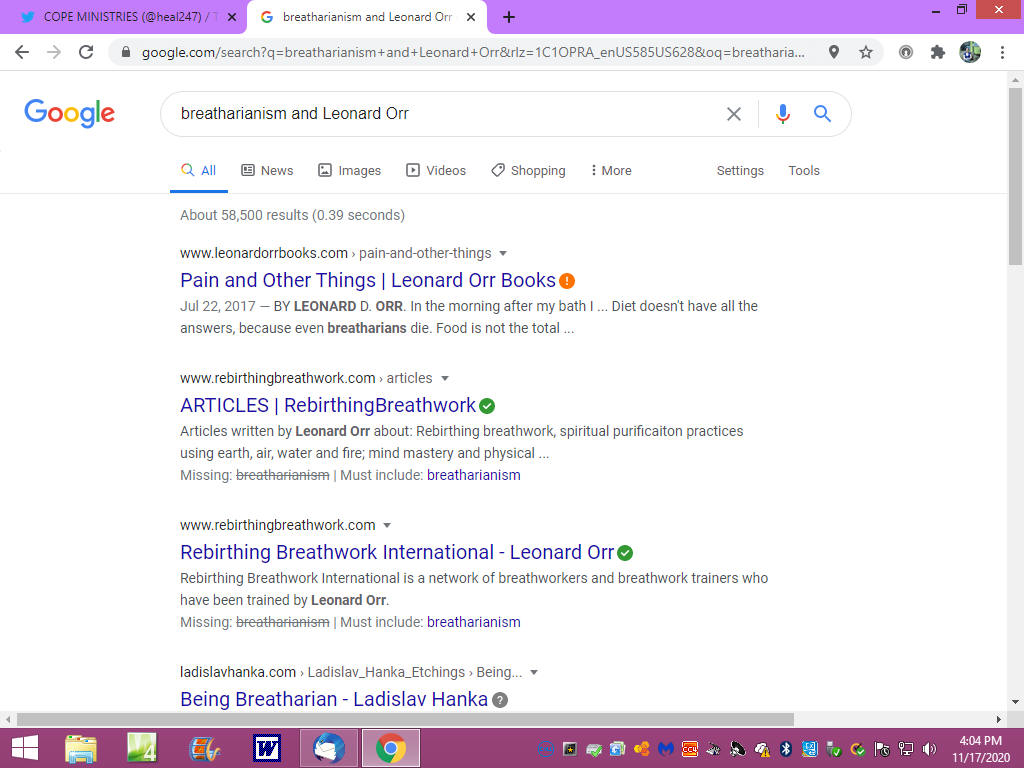Open Rebirthing Breathwork International result
This screenshot has width=1024, height=768.
(x=397, y=552)
